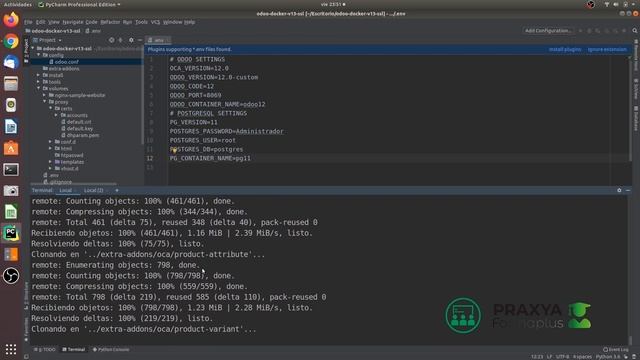Open Firefox from the Ubuntu dock
Image resolution: width=640 pixels, height=360 pixels.
pos(11,20)
